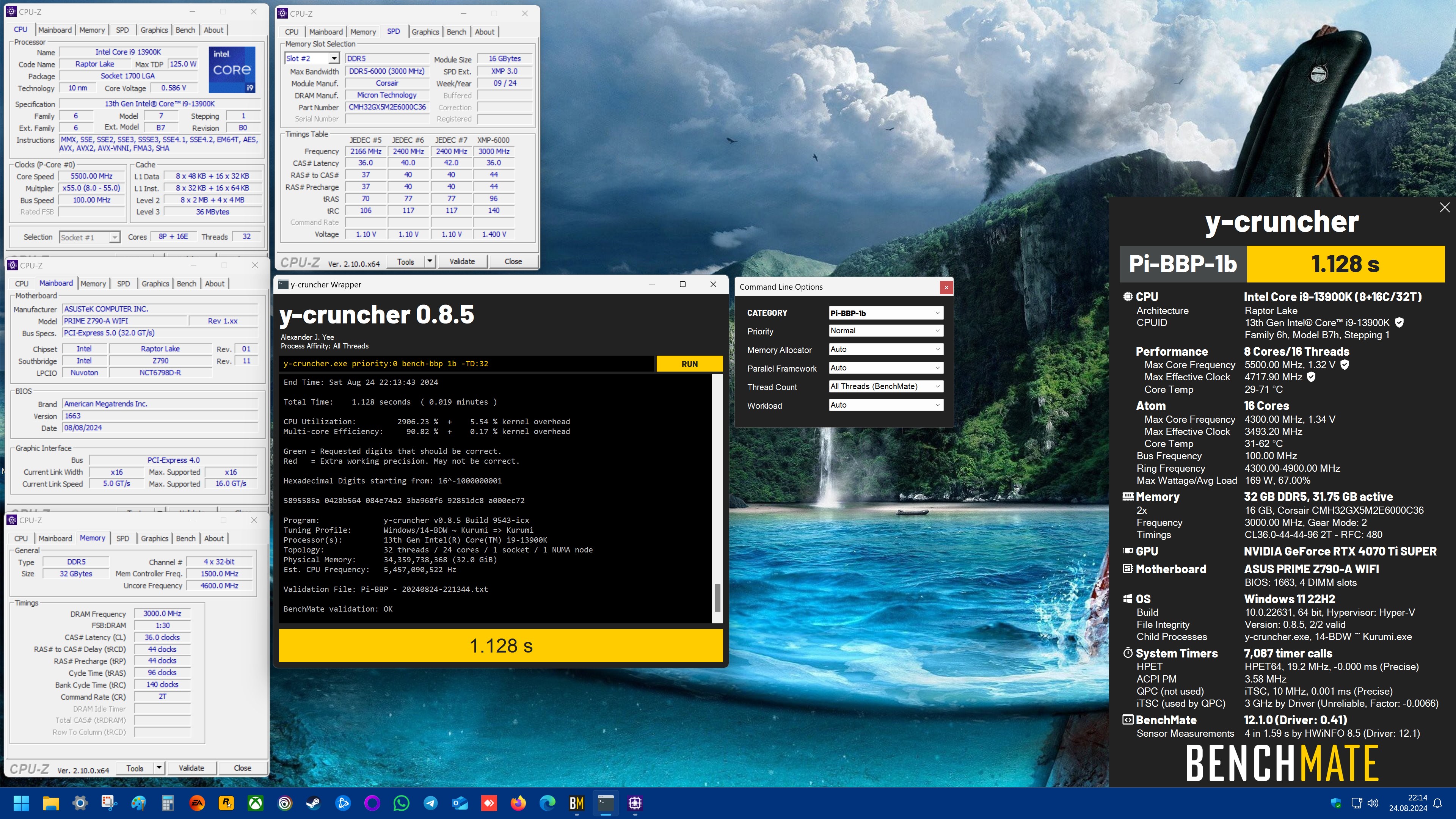Viewport: 1456px width, 819px height.
Task: Open File Explorer from the taskbar
Action: [x=51, y=803]
